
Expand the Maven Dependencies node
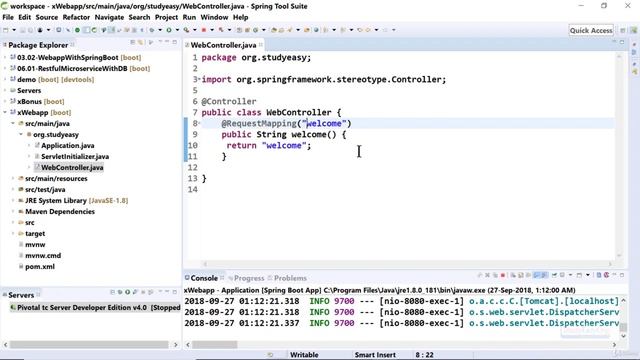click(13, 211)
